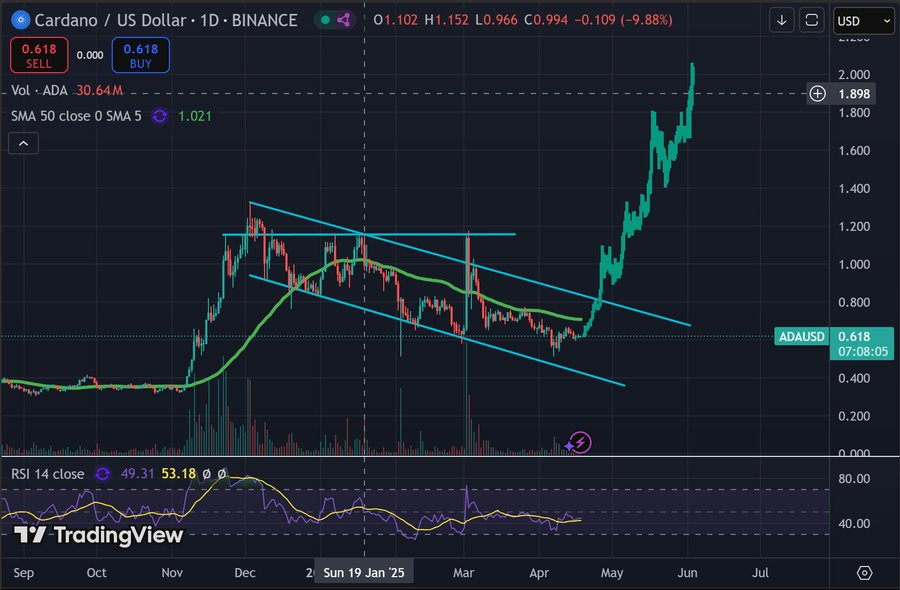Select the SMA 50 close indicator legend
Screen dimensions: 900x590
point(76,116)
